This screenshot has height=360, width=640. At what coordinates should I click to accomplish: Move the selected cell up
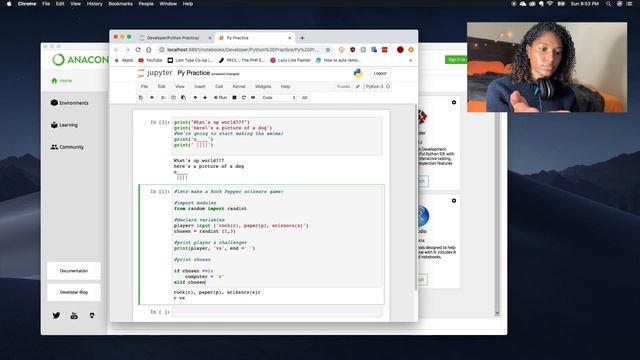(x=195, y=98)
